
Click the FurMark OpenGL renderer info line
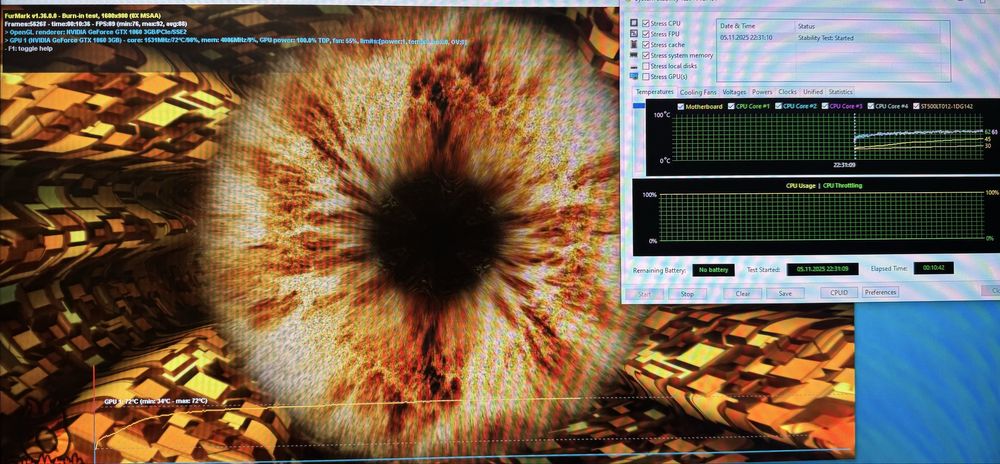coord(95,31)
